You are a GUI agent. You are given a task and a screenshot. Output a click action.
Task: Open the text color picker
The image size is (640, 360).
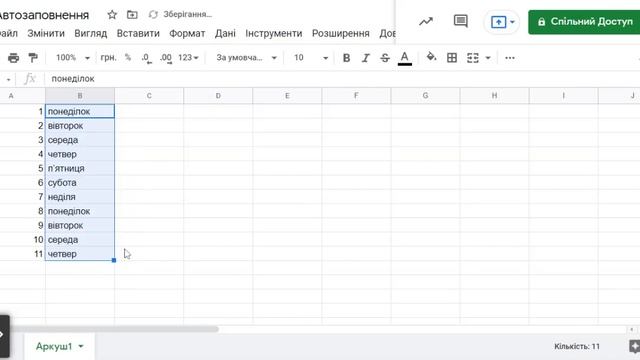404,58
